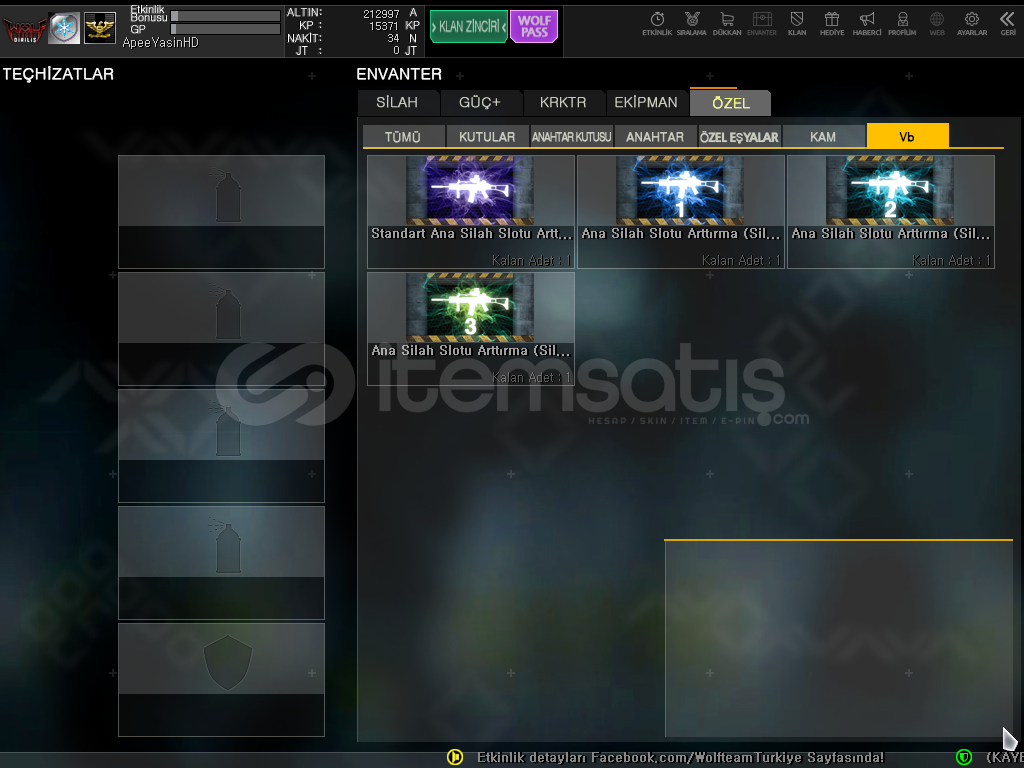The width and height of the screenshot is (1024, 768).
Task: Click the green shield icon in ticker
Action: tap(963, 757)
